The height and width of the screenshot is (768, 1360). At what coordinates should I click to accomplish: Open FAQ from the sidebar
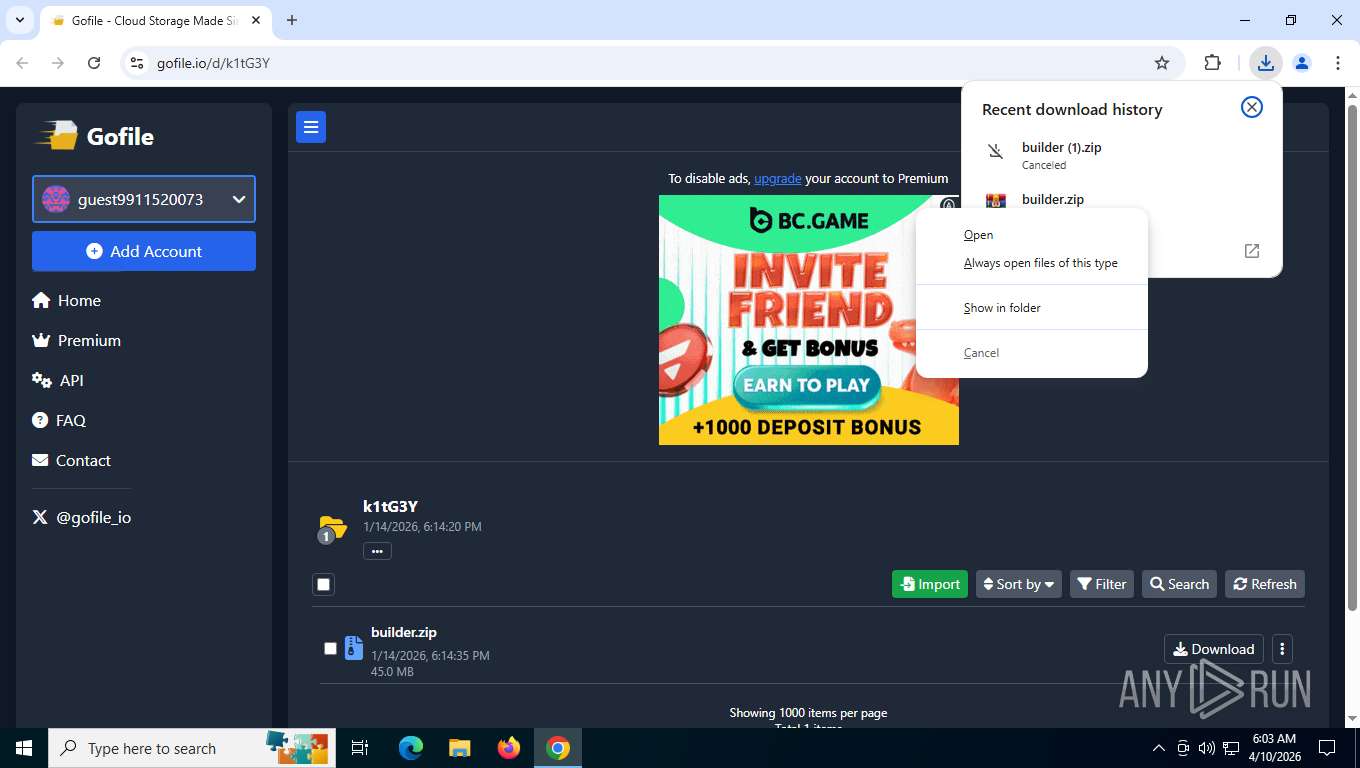pyautogui.click(x=59, y=420)
